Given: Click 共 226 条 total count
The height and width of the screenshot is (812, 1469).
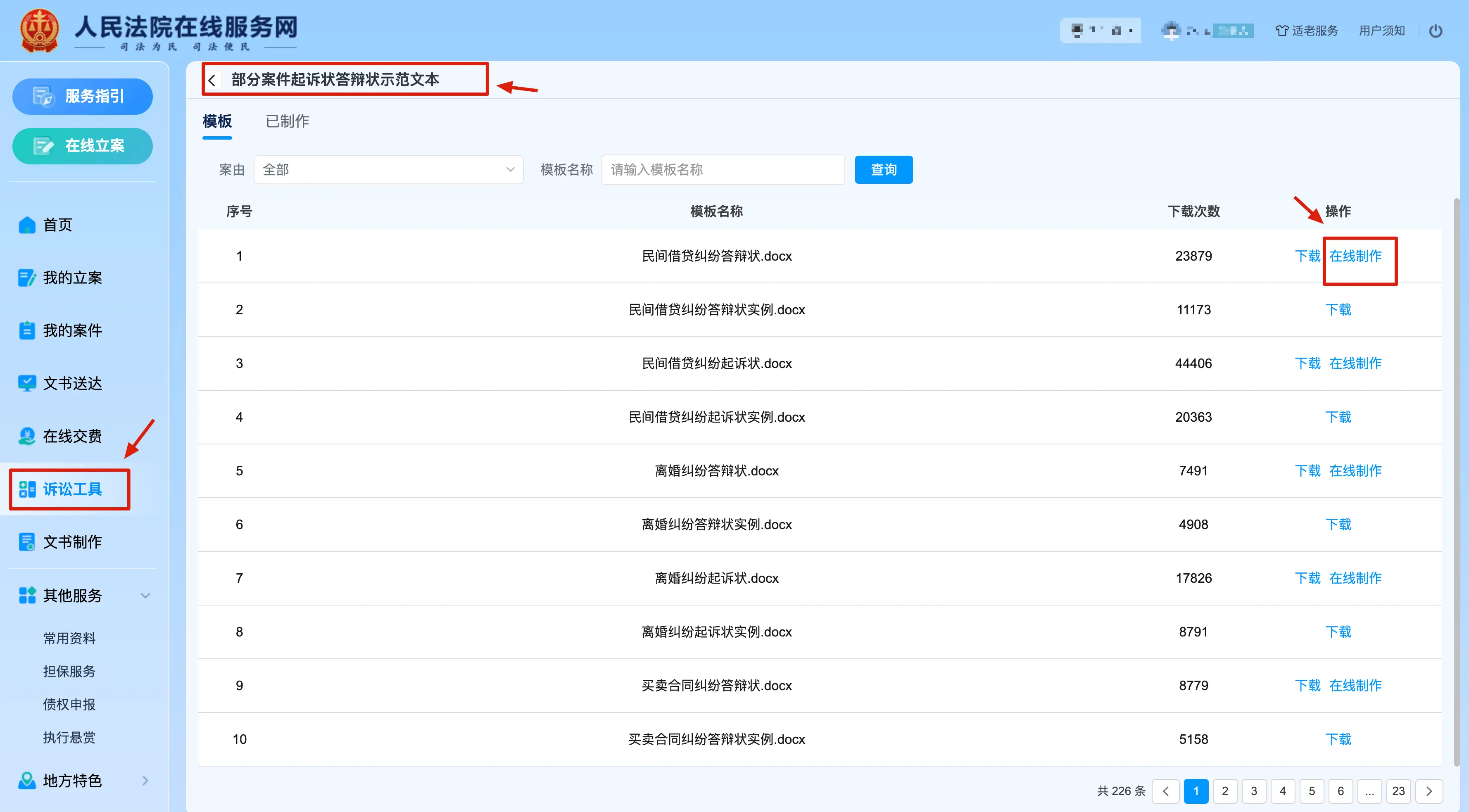Looking at the screenshot, I should point(1121,791).
